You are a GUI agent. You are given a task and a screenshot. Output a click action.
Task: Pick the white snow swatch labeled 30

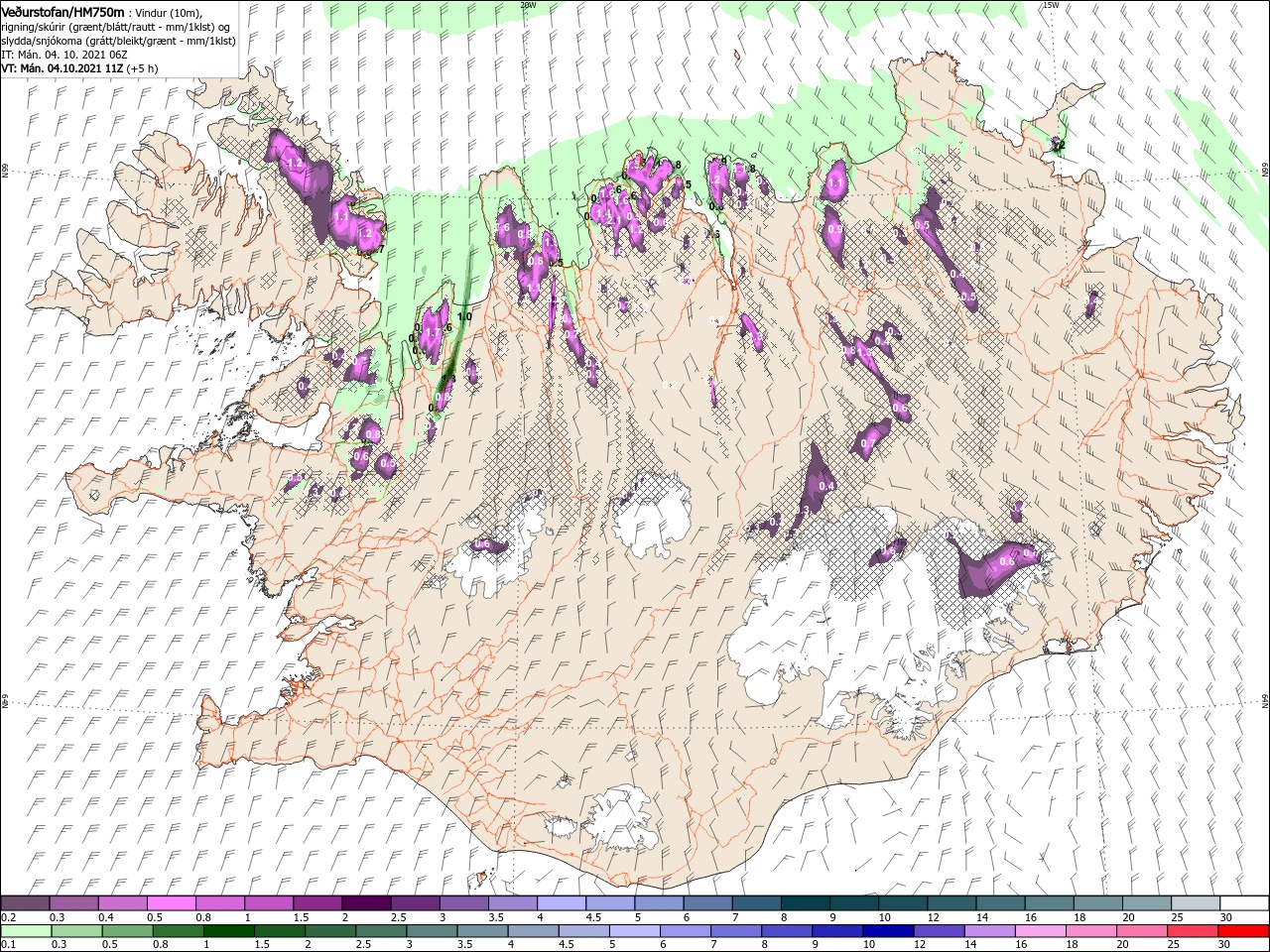click(x=1243, y=902)
